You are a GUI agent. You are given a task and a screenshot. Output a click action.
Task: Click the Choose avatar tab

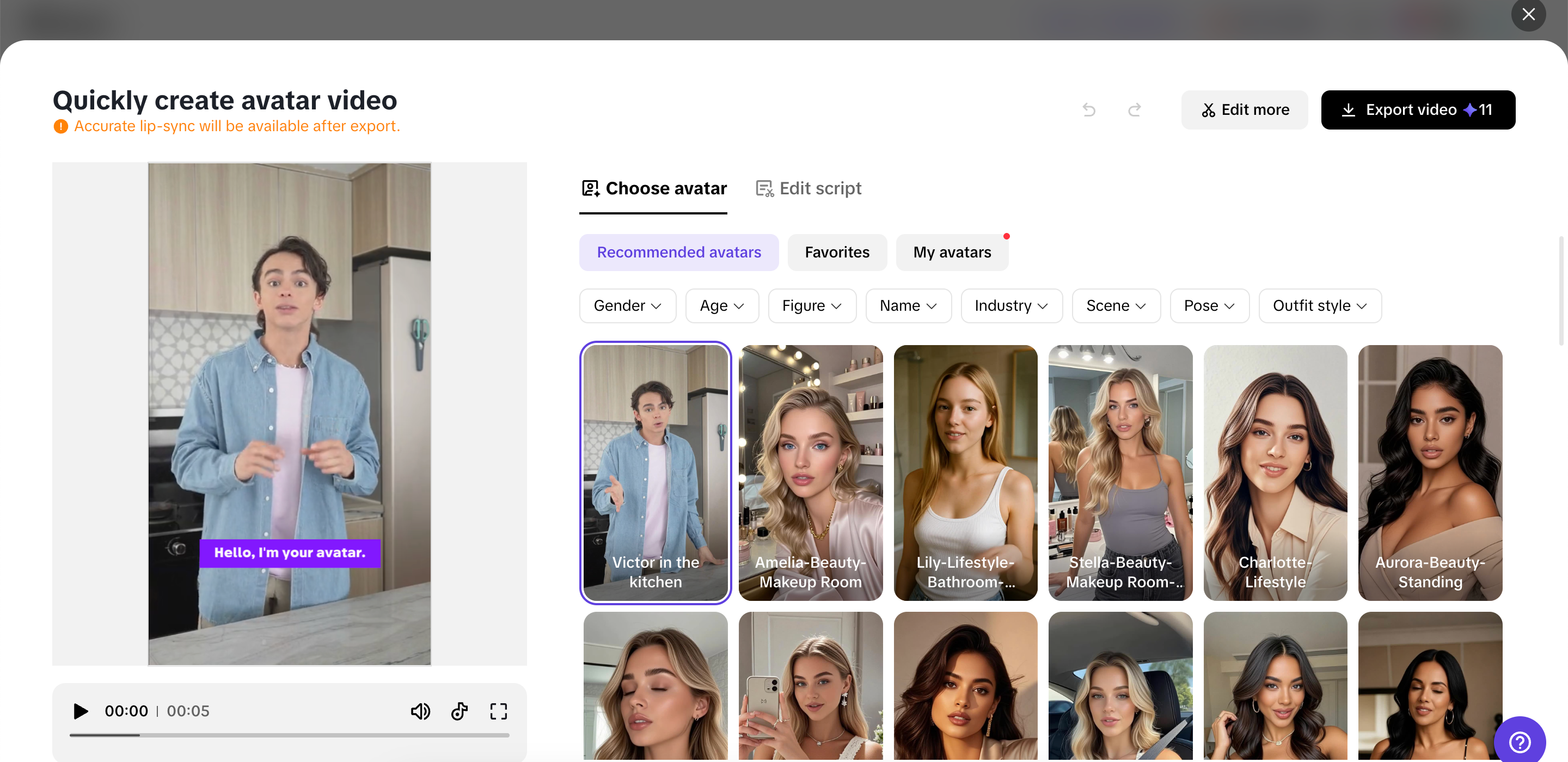pos(653,188)
